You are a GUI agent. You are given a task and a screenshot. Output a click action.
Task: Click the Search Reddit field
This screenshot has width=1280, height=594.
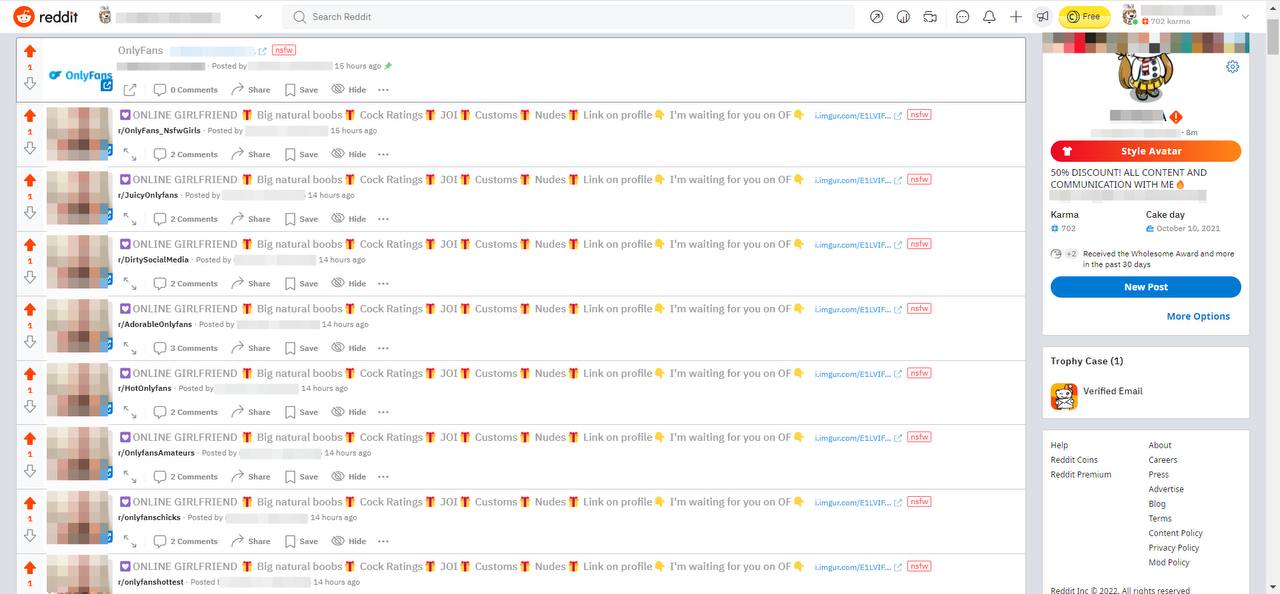click(x=568, y=17)
